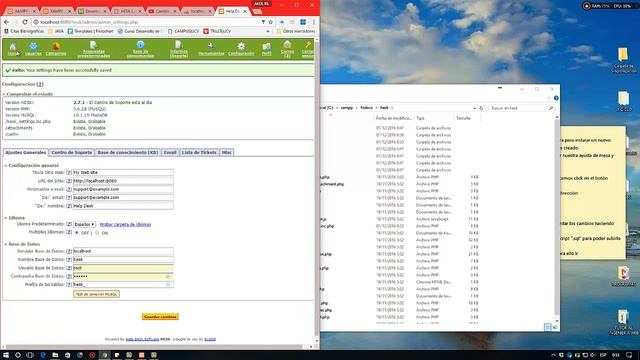Click the Contraseña Base de Datos field
The height and width of the screenshot is (360, 640).
(x=123, y=276)
